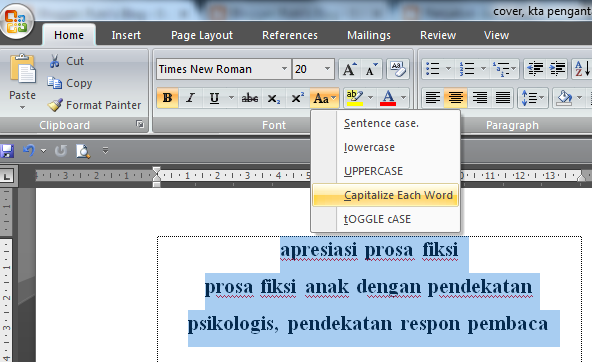Switch to the Review tab
The height and width of the screenshot is (362, 592).
tap(438, 35)
